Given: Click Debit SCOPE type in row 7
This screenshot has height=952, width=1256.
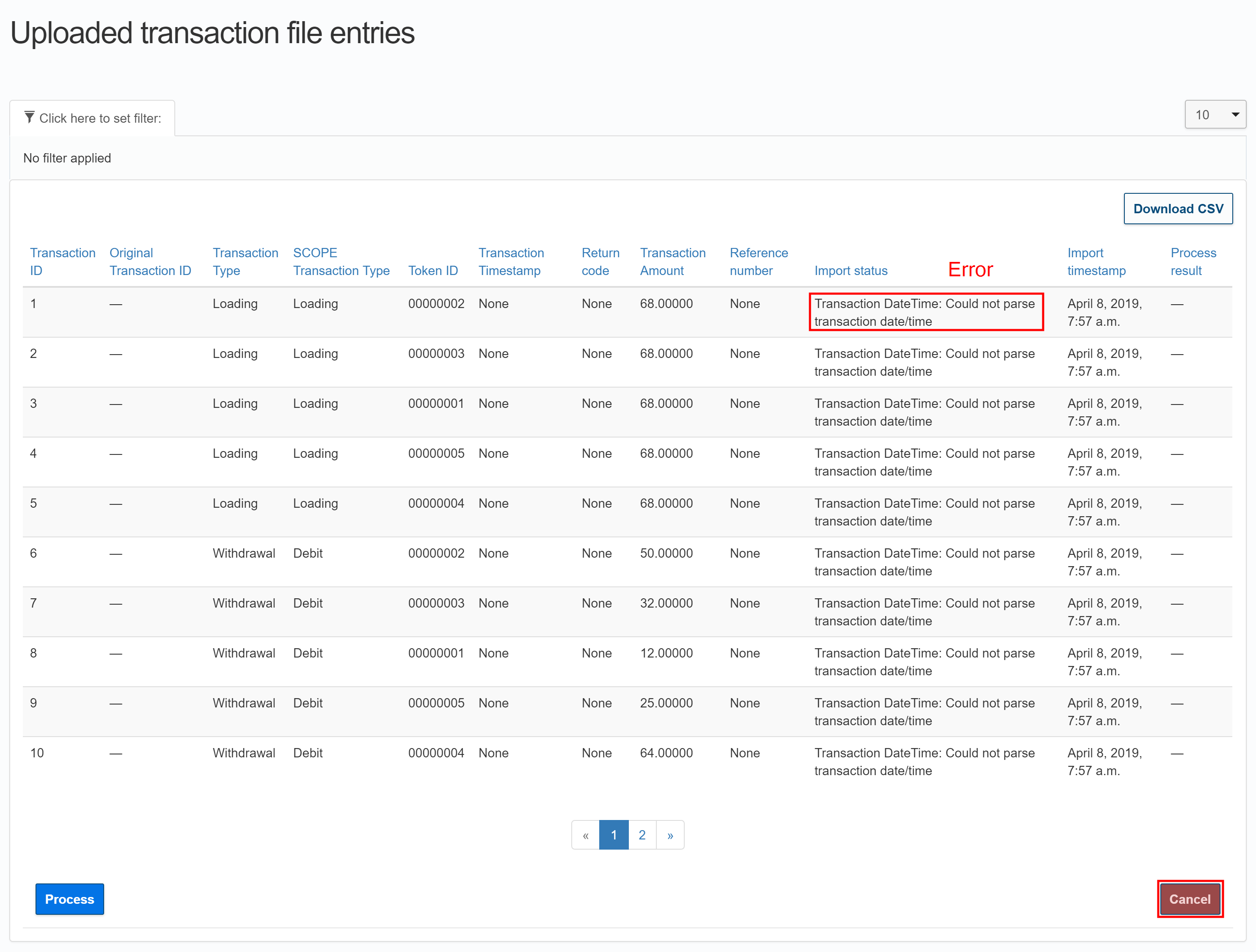Looking at the screenshot, I should 308,603.
